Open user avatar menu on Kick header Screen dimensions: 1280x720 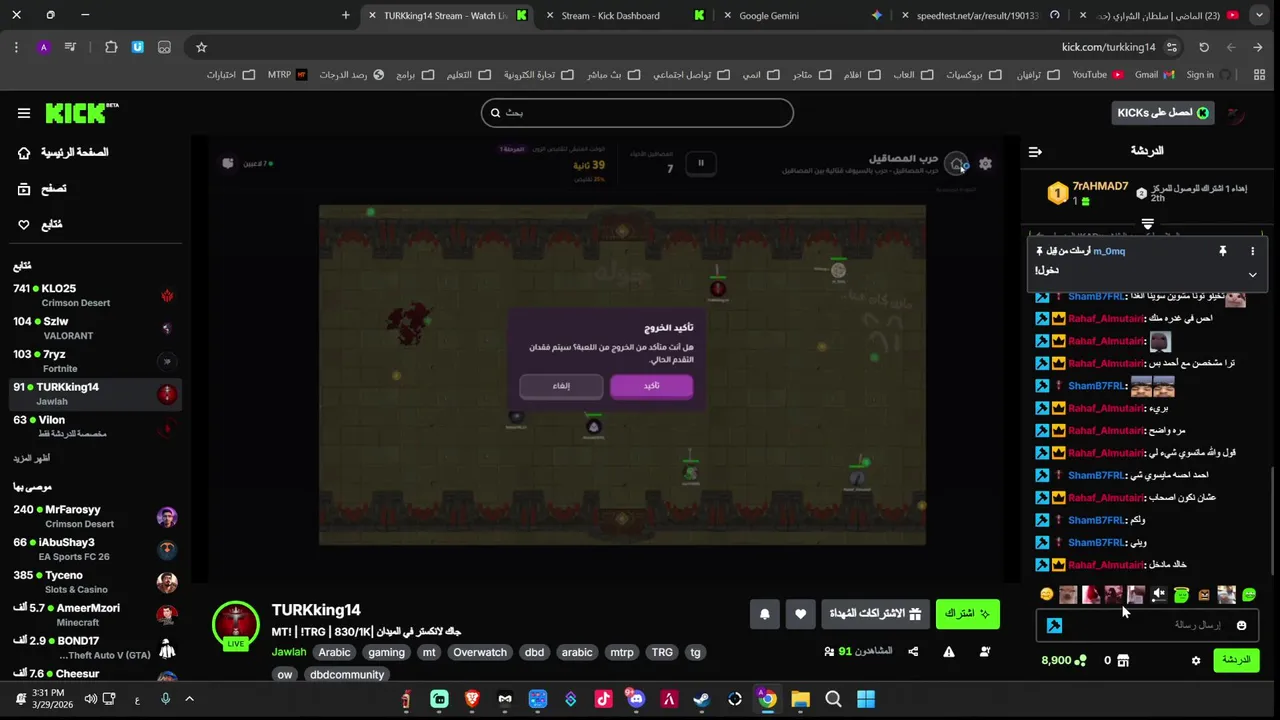[x=1238, y=113]
